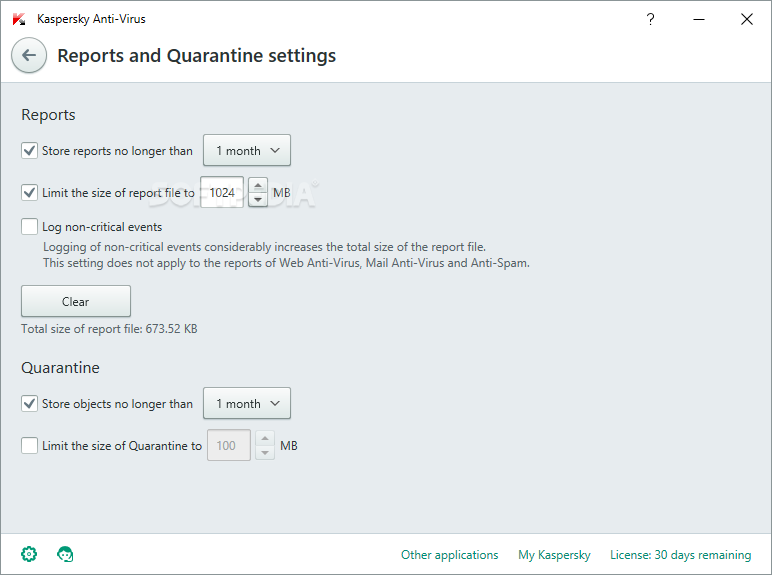The image size is (772, 575).
Task: Click the non-critical events logging note
Action: (286, 255)
